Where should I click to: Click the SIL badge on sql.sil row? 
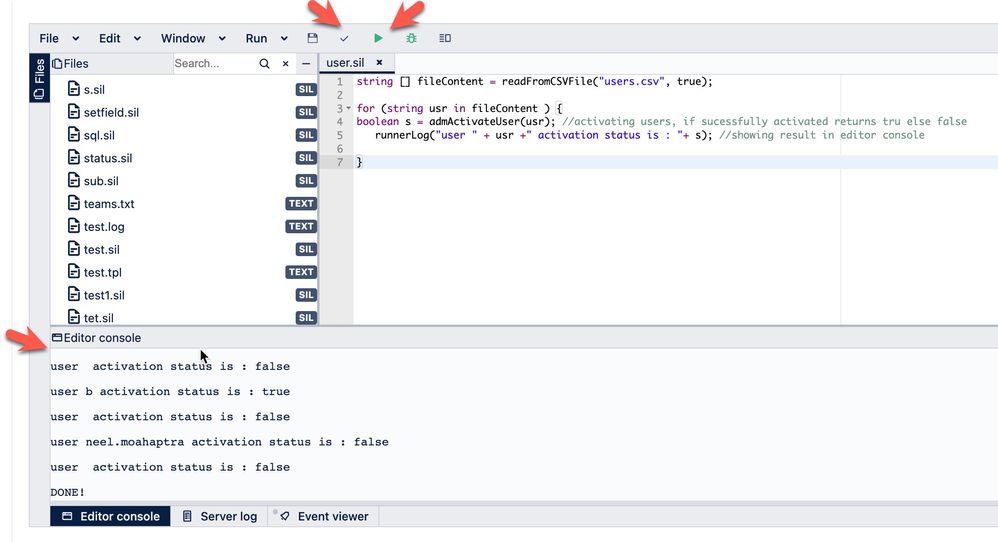coord(306,135)
